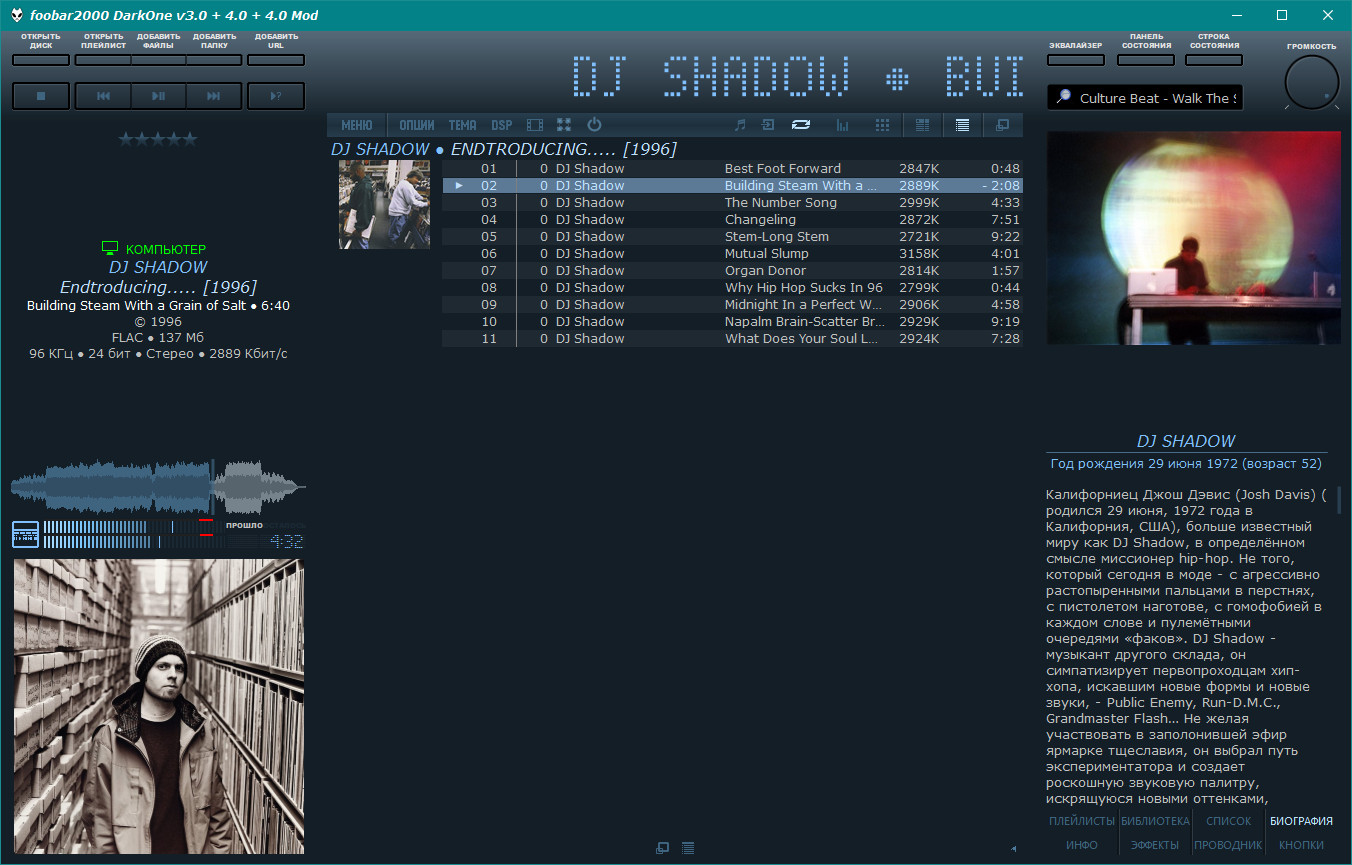The width and height of the screenshot is (1352, 865).
Task: Toggle play/pause playback
Action: click(x=158, y=96)
